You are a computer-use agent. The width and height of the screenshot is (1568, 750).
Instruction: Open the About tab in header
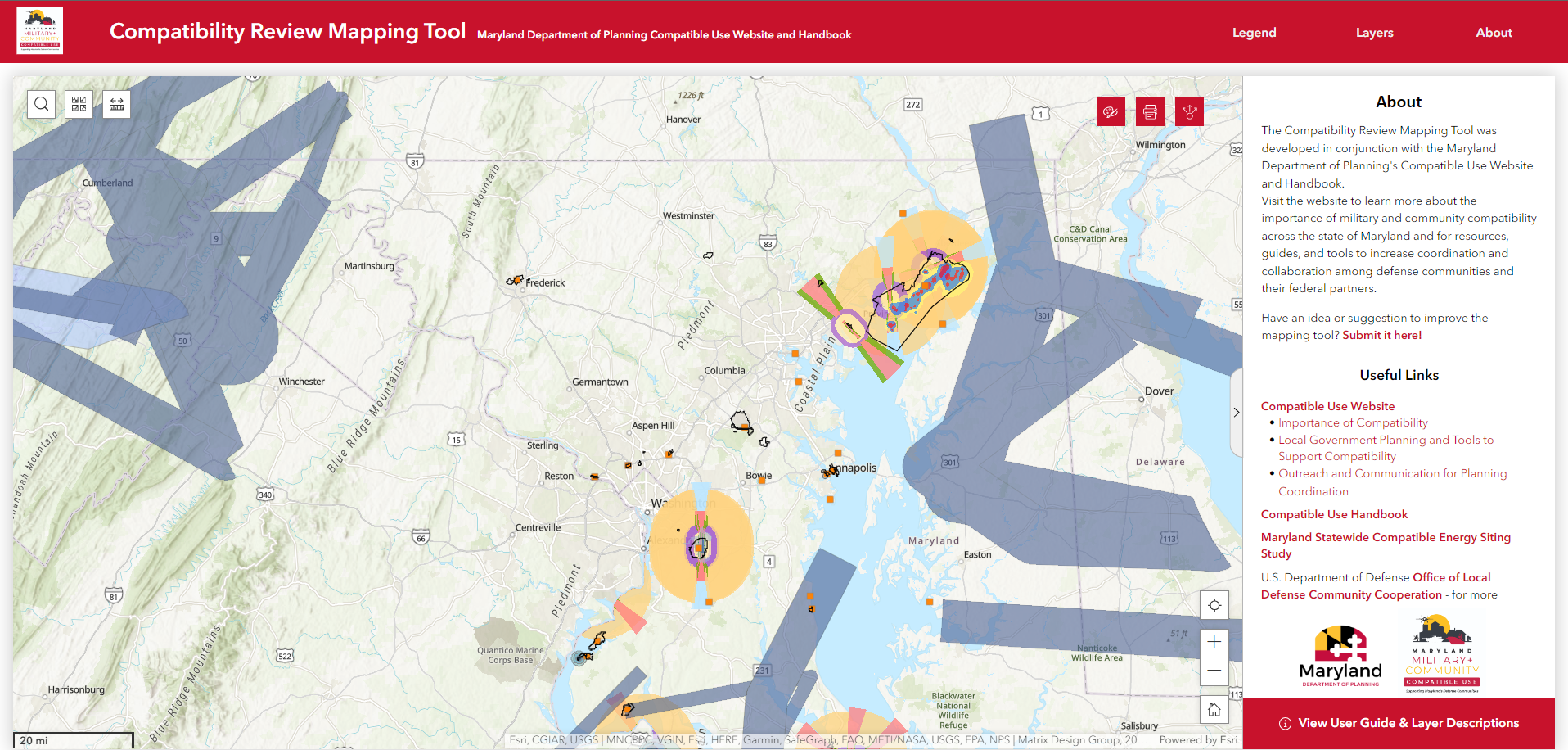pos(1494,33)
